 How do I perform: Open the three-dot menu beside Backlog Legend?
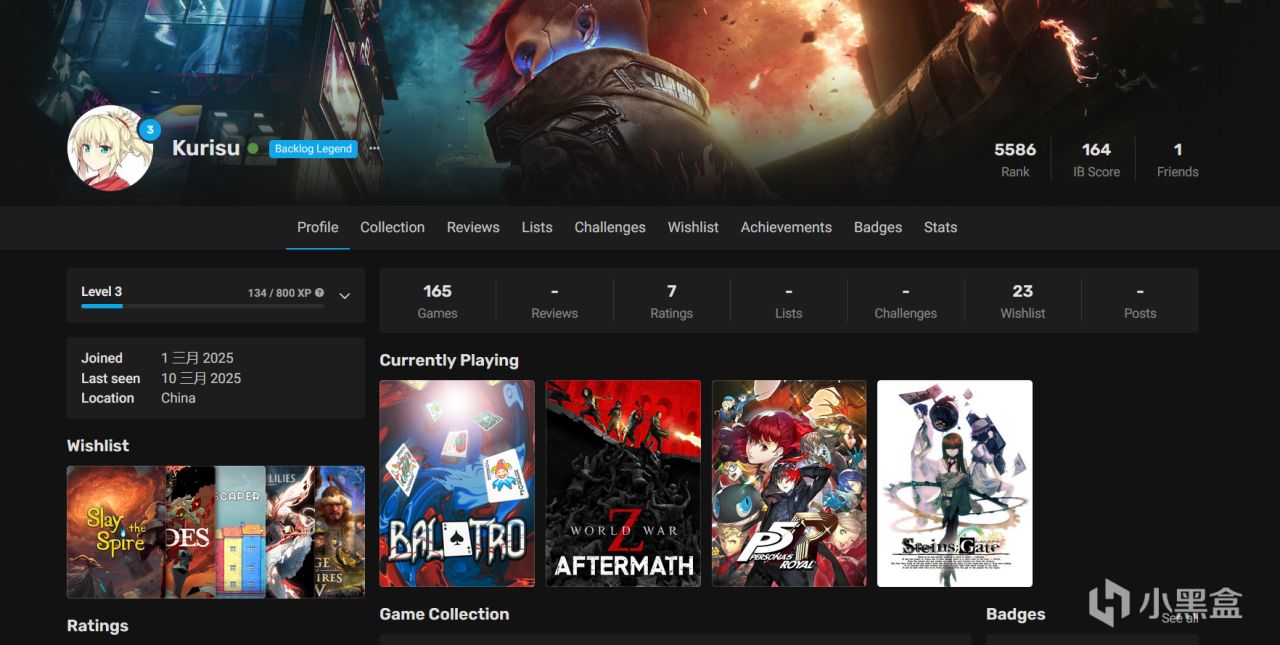374,148
